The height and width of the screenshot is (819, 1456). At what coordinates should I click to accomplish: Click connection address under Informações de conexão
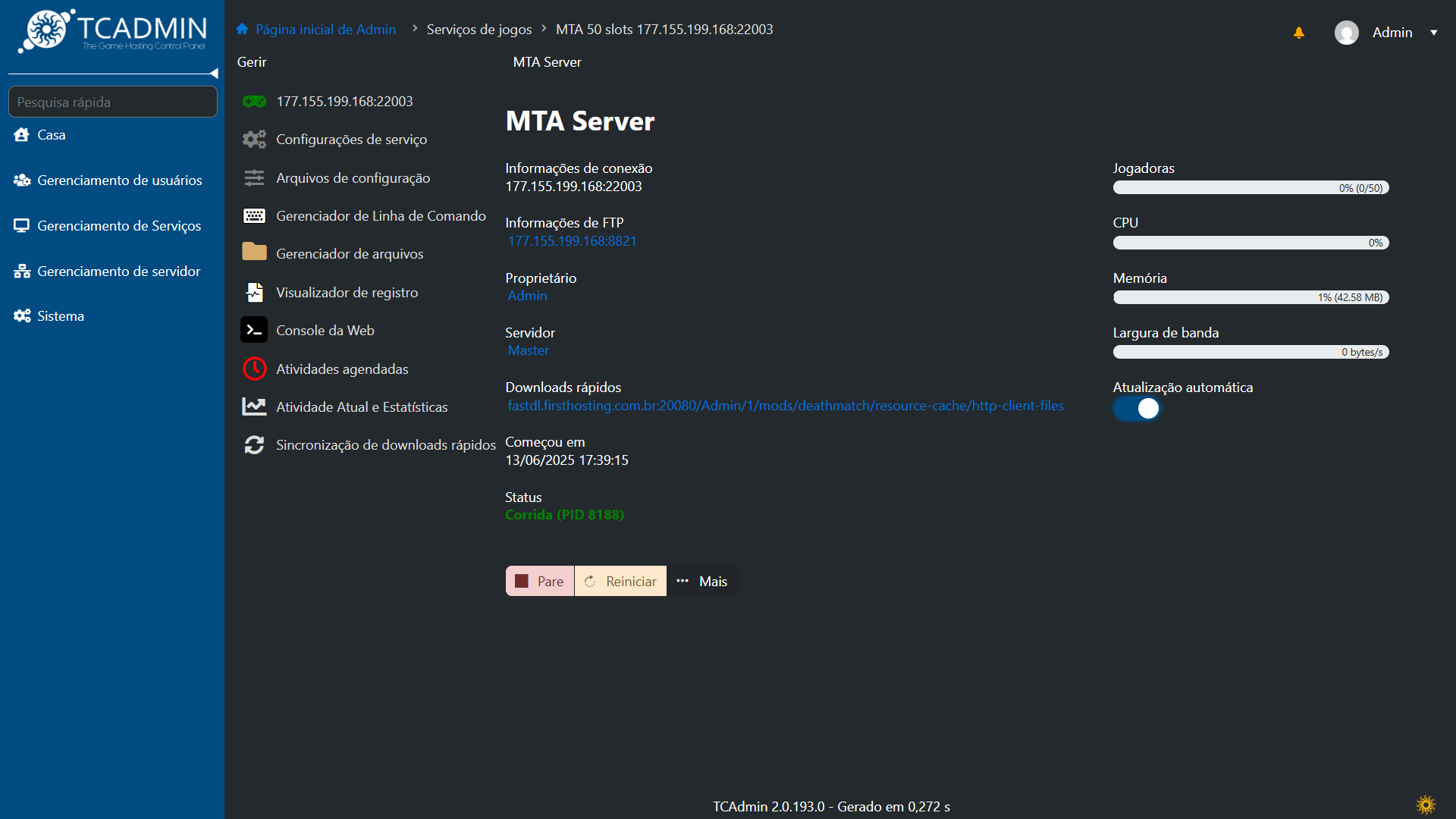tap(573, 187)
